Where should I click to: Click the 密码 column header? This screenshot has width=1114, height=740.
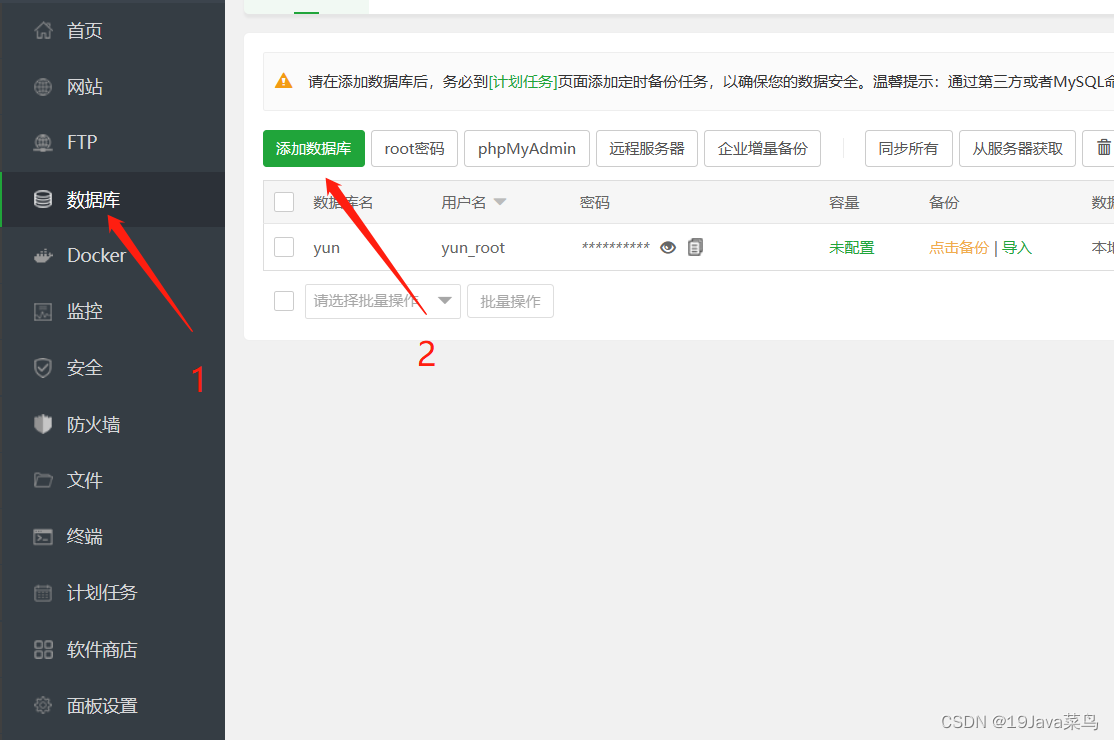[x=595, y=202]
